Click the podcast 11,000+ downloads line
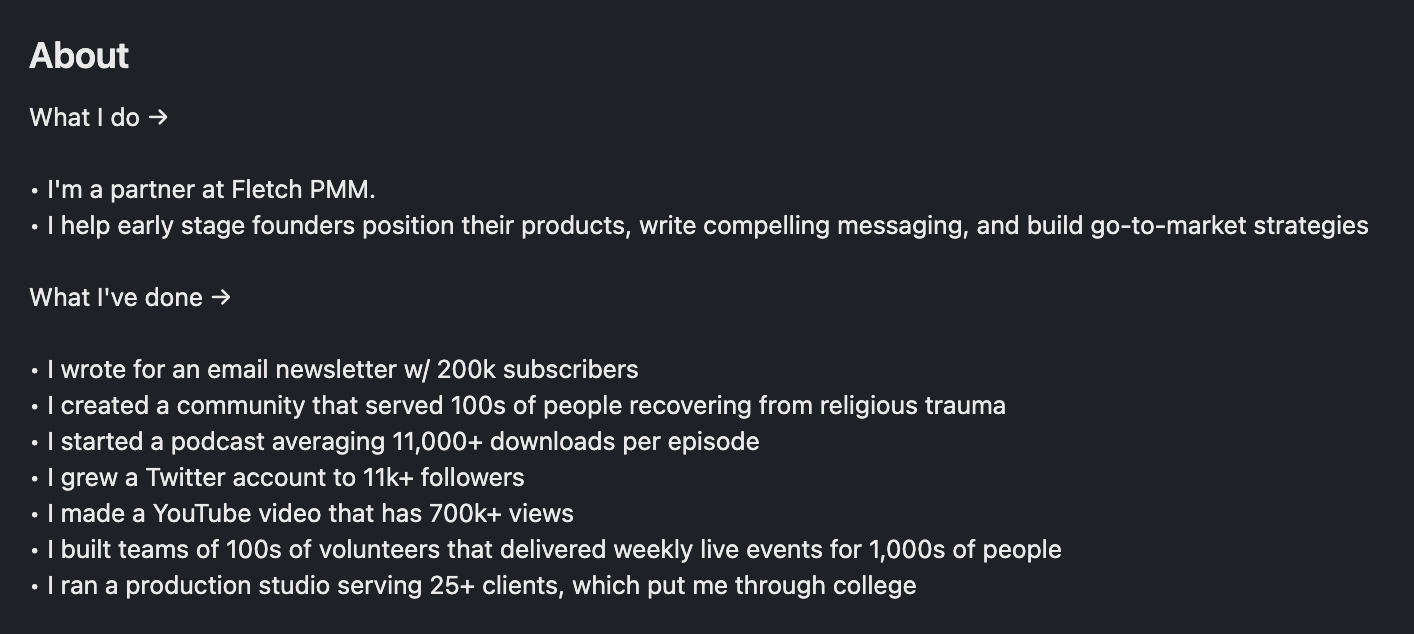This screenshot has height=634, width=1414. [395, 442]
